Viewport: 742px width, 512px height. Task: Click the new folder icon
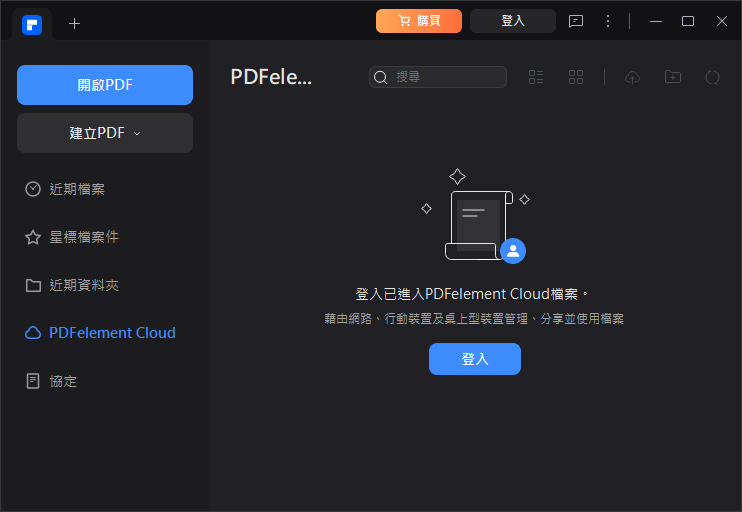coord(672,77)
